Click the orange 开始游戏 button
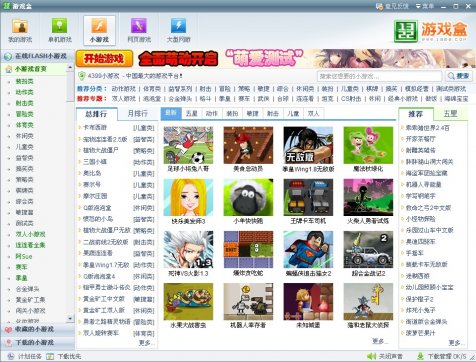 104,59
